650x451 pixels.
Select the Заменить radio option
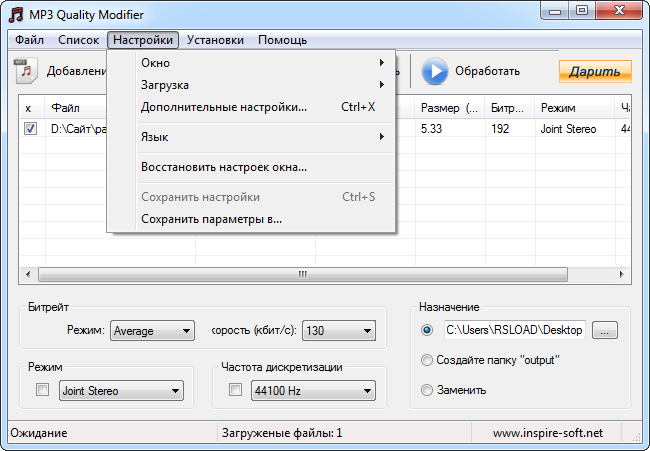point(427,390)
